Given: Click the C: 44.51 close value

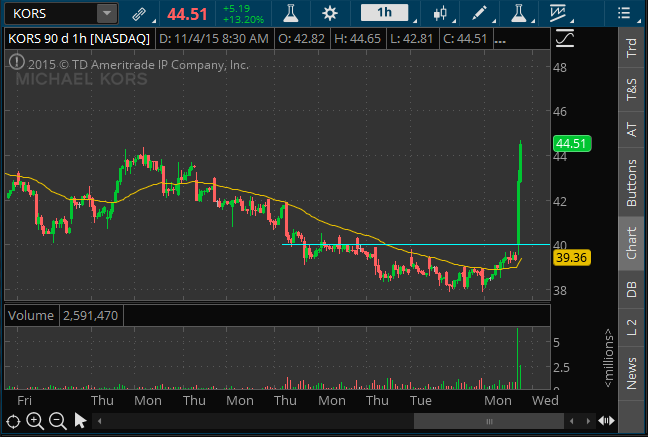Looking at the screenshot, I should [465, 39].
